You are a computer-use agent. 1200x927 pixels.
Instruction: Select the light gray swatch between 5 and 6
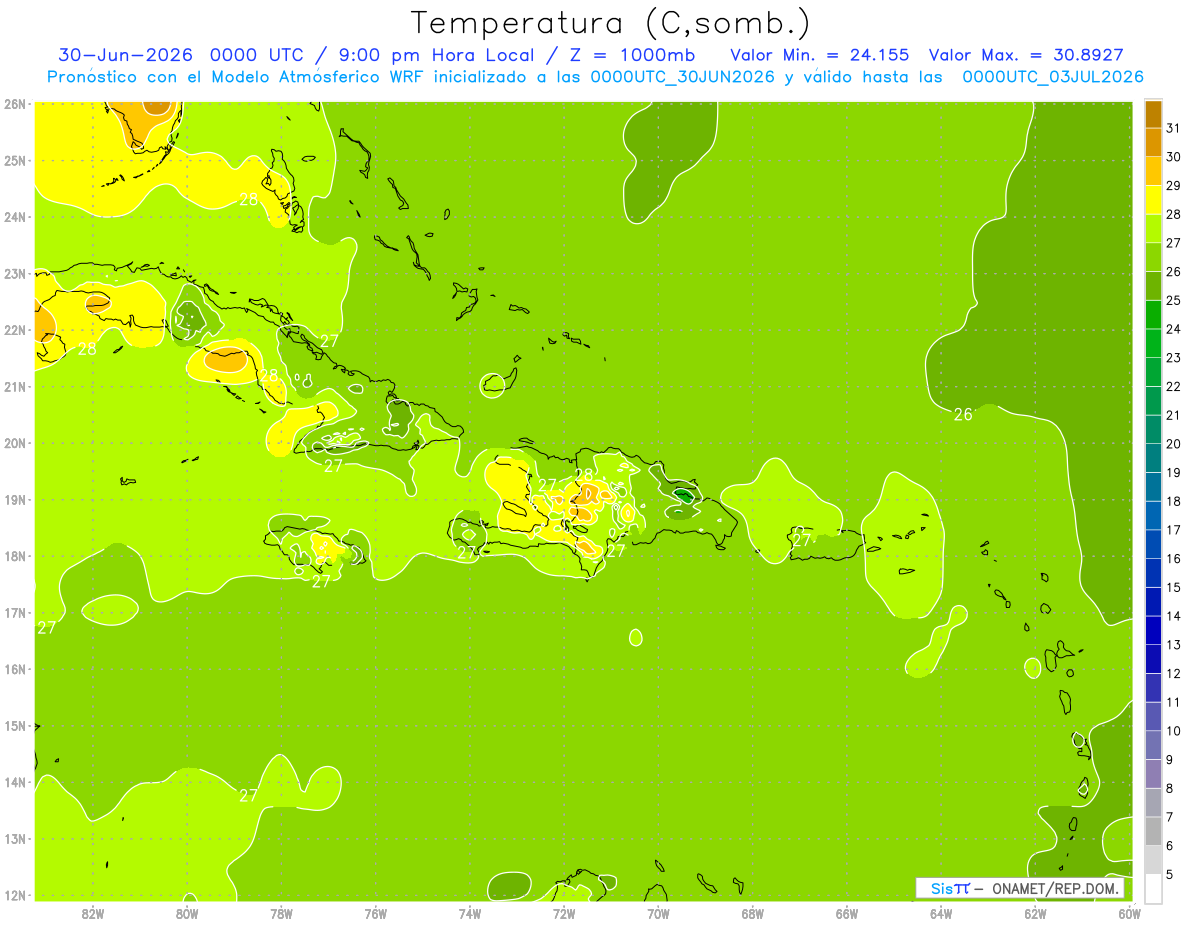click(x=1153, y=860)
